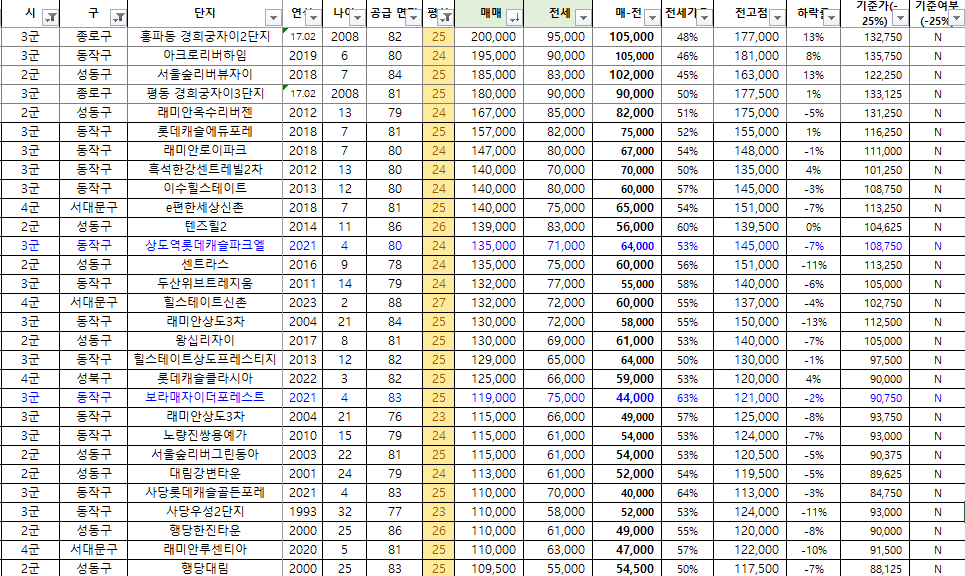
Task: Click the 전세 value 95,000
Action: (x=565, y=37)
